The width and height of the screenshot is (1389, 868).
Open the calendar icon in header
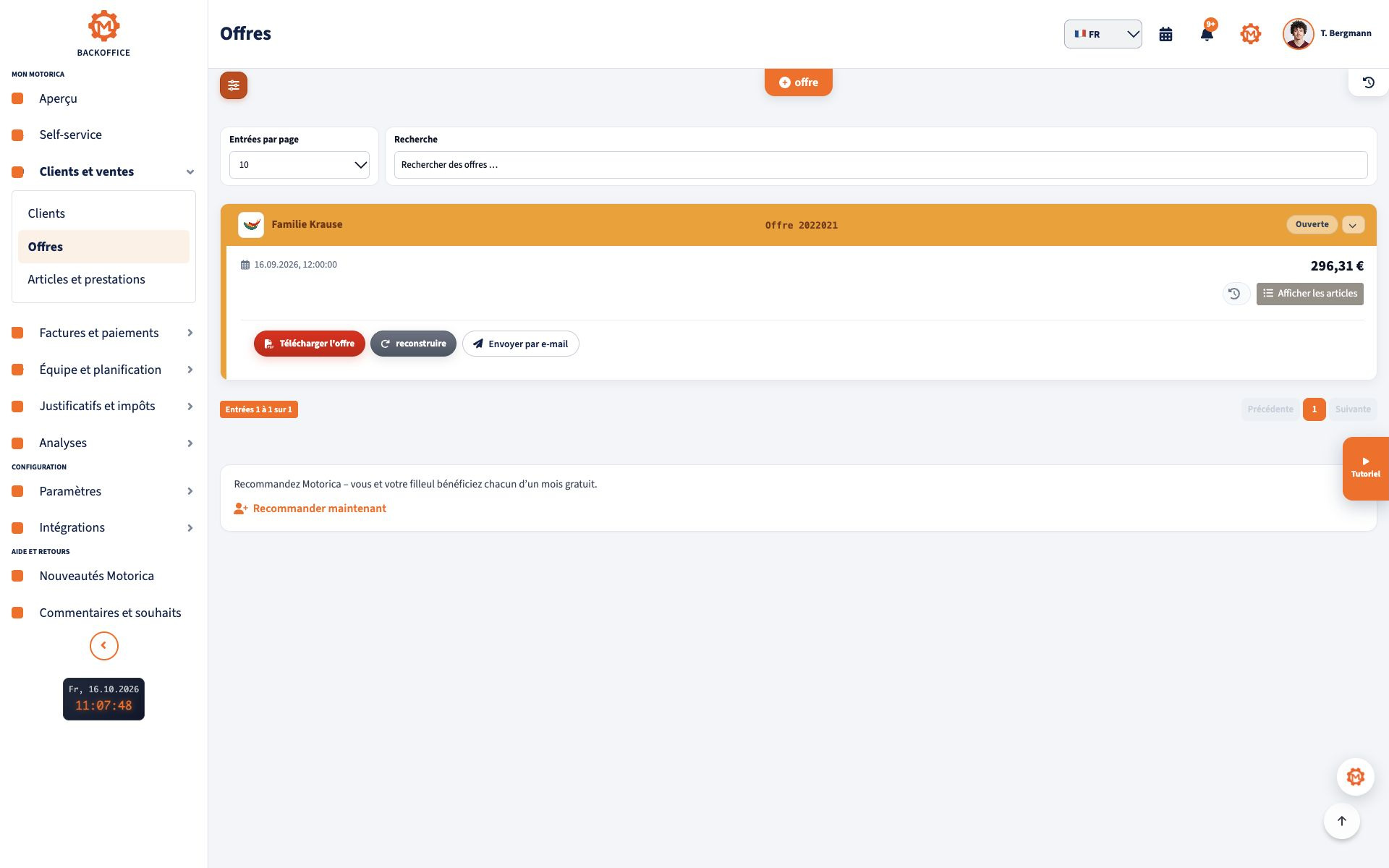tap(1165, 34)
